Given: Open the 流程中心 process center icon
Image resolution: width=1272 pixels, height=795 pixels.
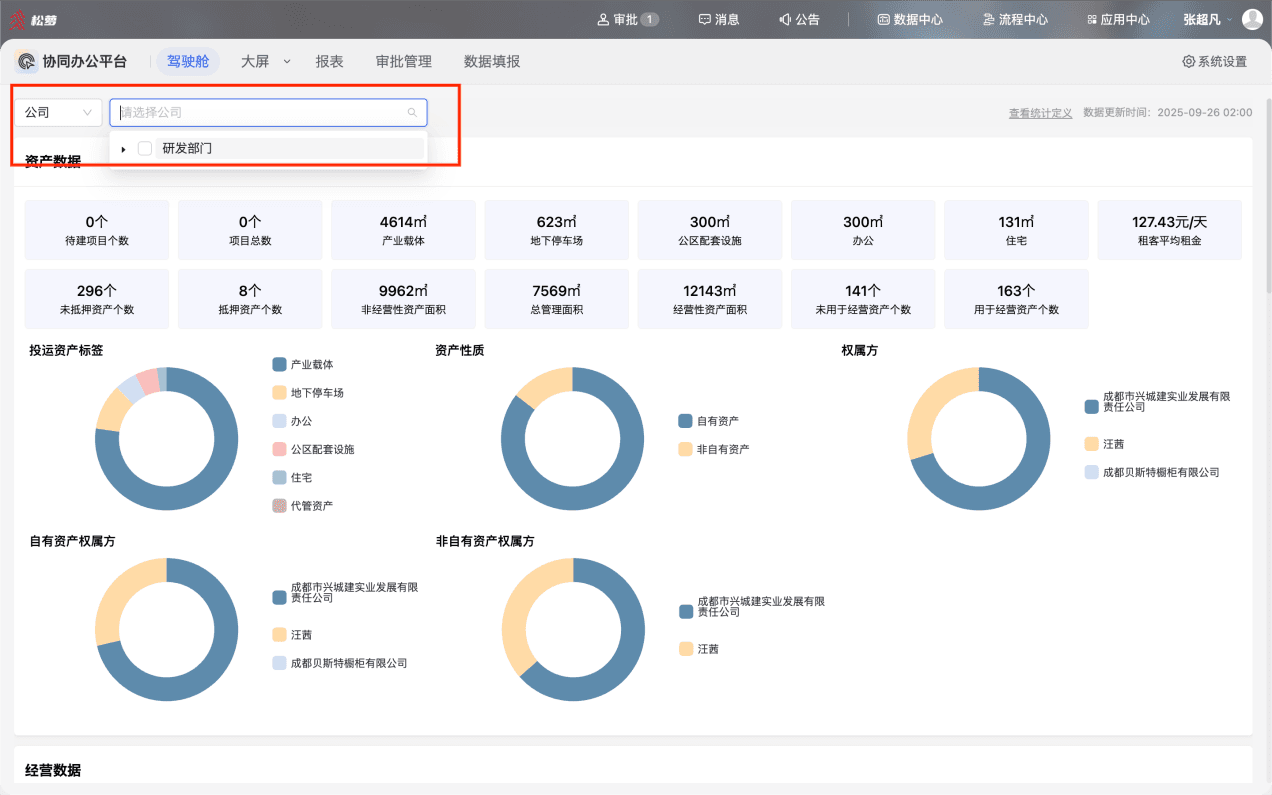Looking at the screenshot, I should tap(989, 19).
